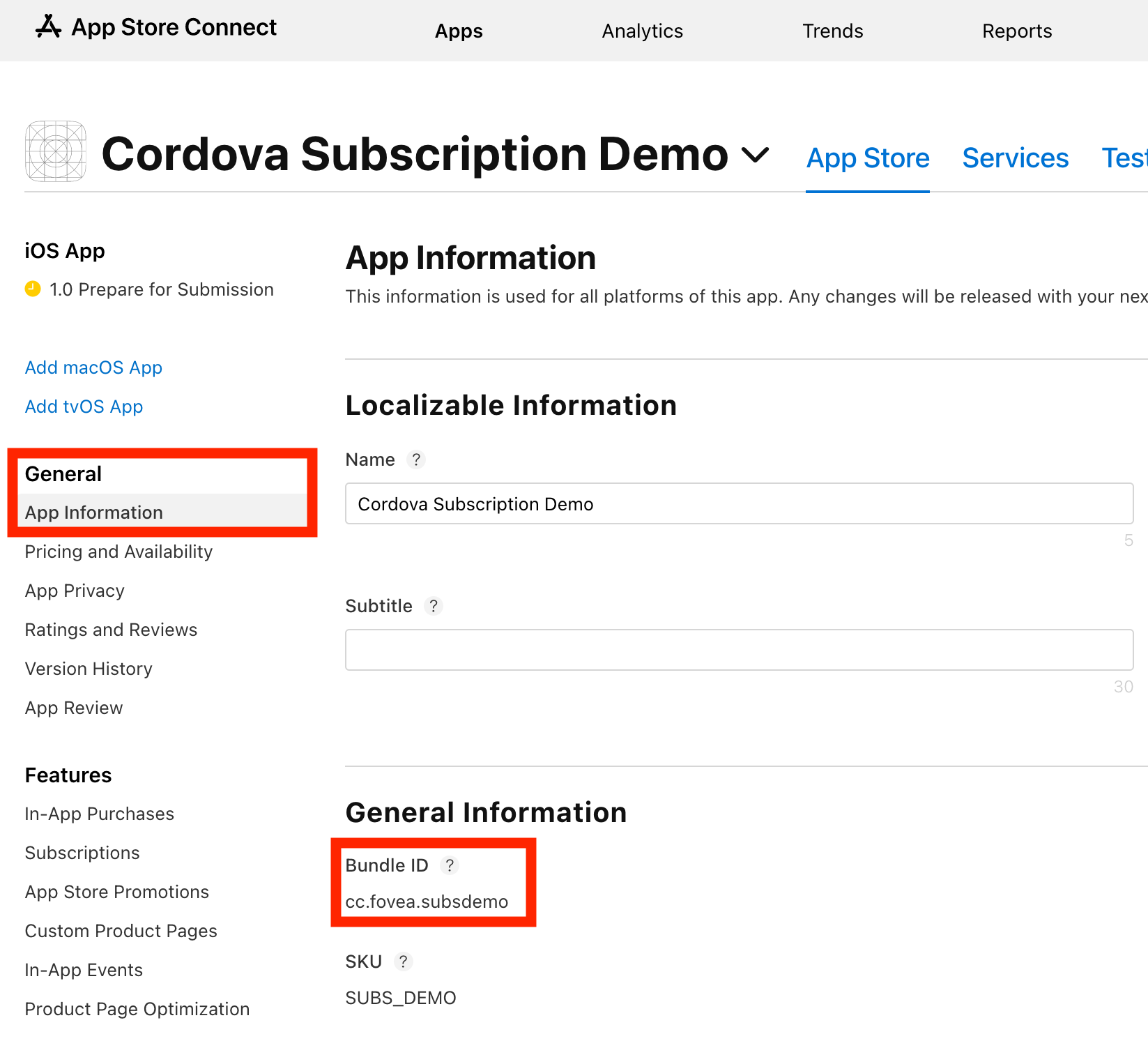Click the cc.fovea.subsdemo Bundle ID value
The image size is (1148, 1041).
(x=427, y=902)
